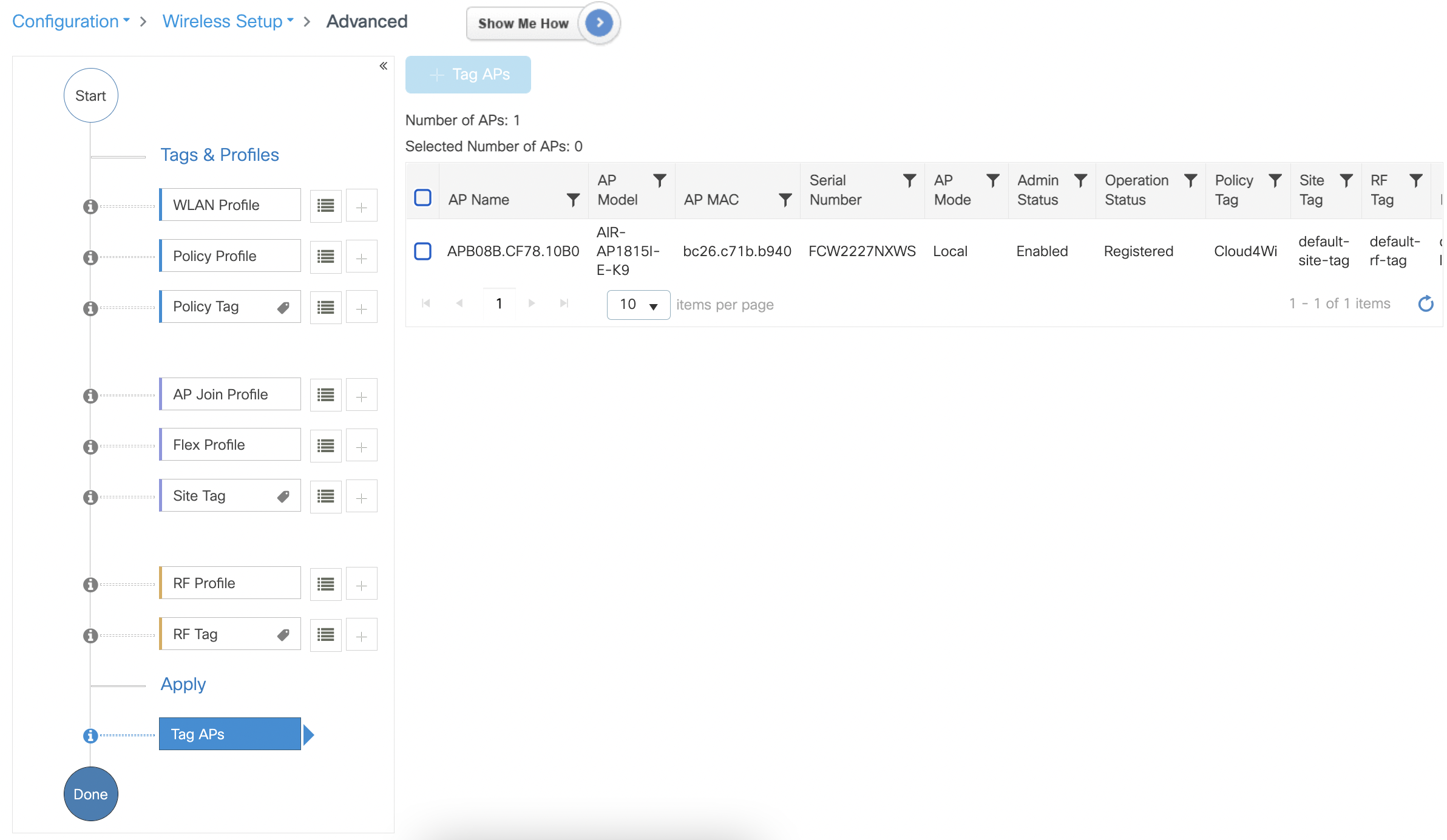Open list view for Policy Tag
The image size is (1447, 840).
(326, 308)
